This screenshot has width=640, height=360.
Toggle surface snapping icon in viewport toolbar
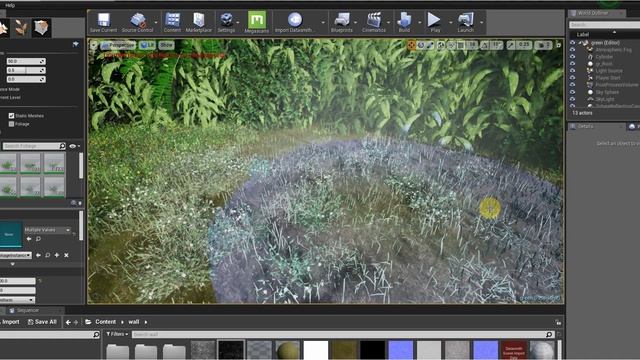pos(451,45)
